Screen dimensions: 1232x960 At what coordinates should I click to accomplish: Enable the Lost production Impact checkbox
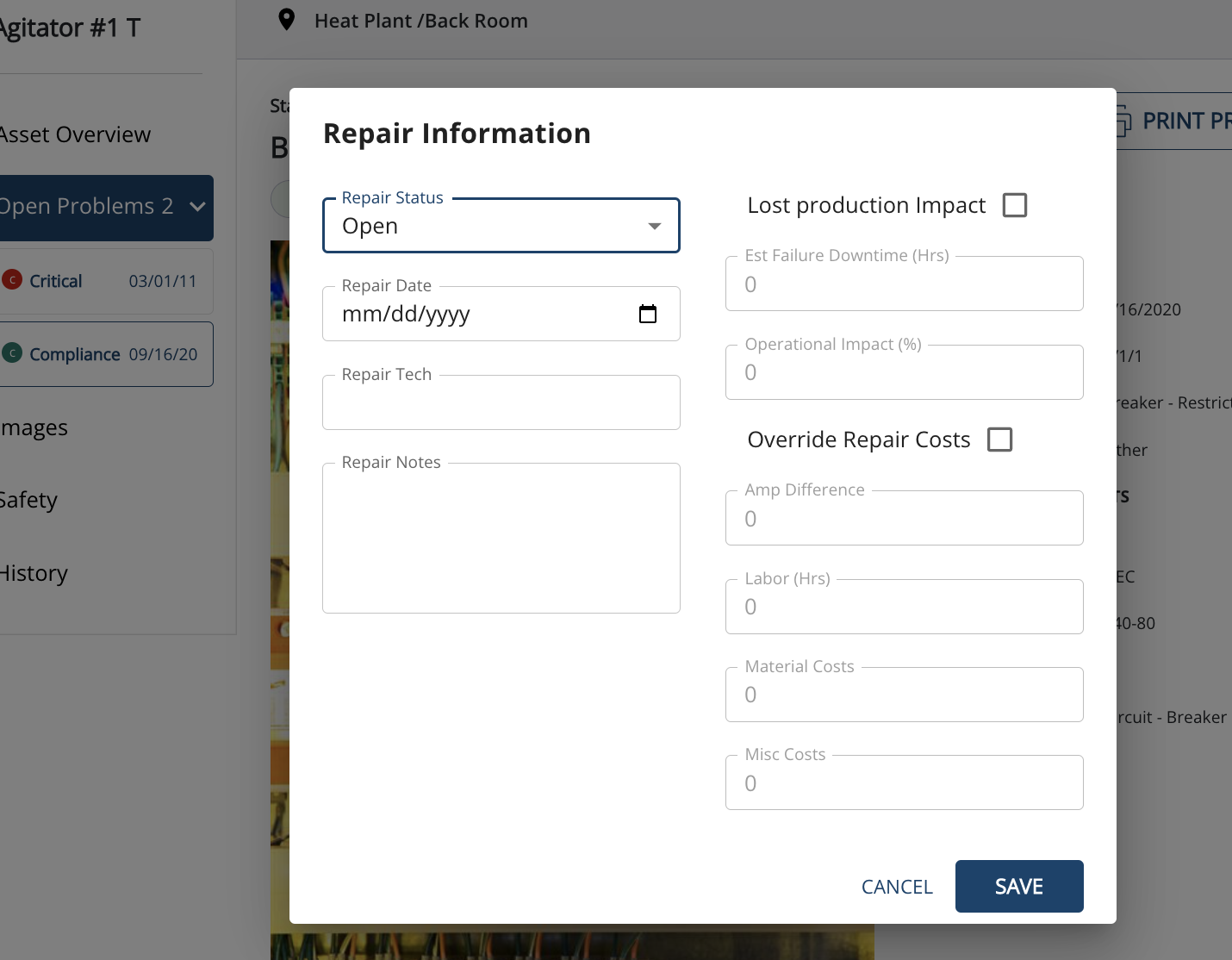pyautogui.click(x=1015, y=205)
